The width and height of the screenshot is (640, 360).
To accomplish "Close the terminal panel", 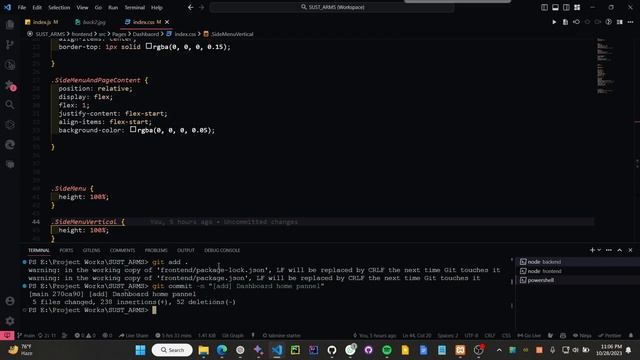I will tap(630, 250).
